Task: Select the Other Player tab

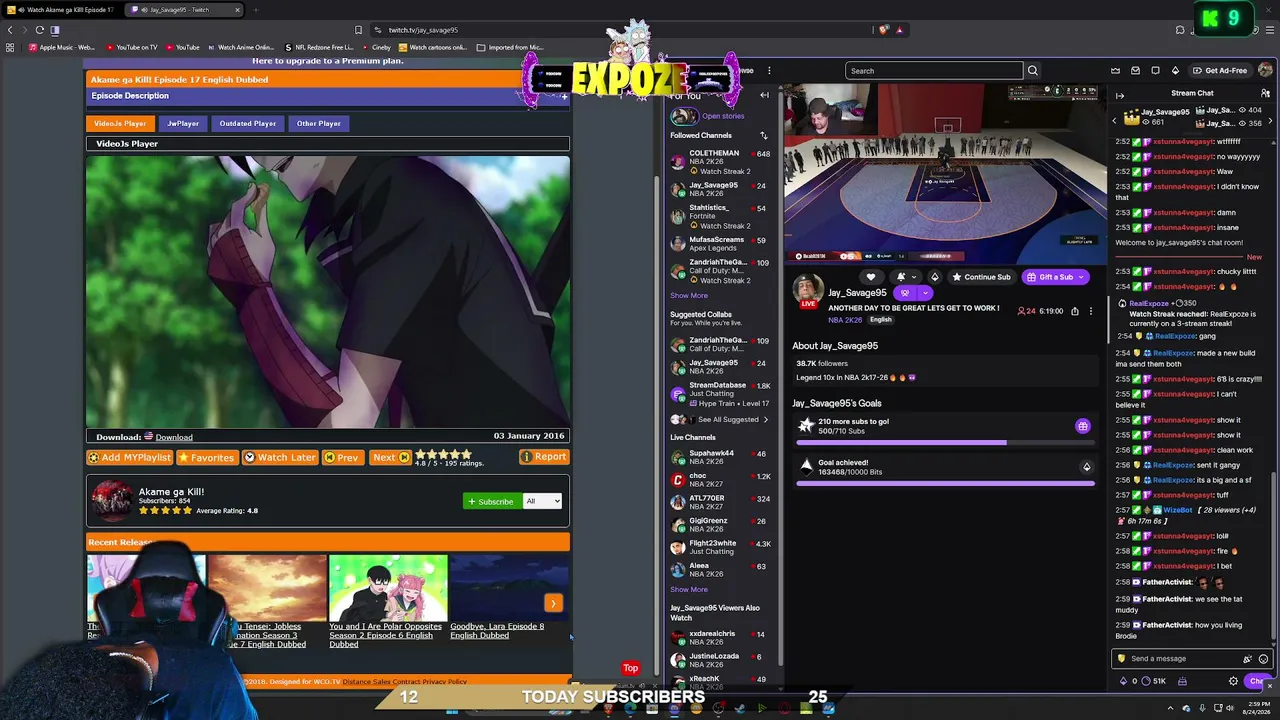Action: pyautogui.click(x=319, y=123)
